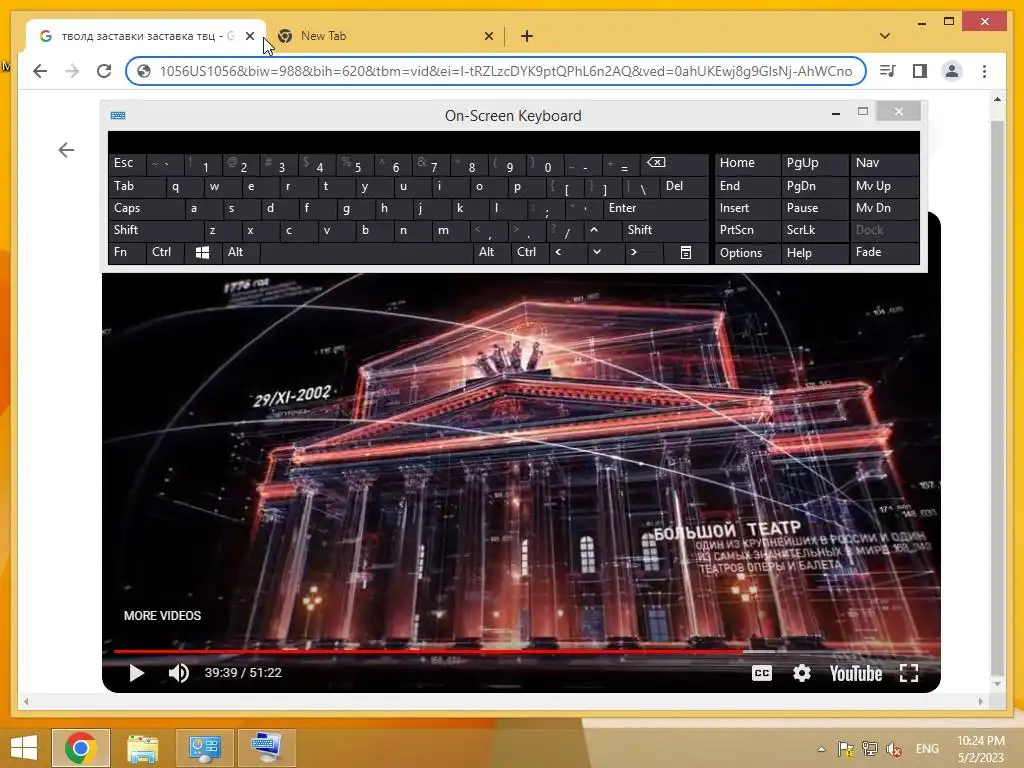Click the tray volume icon
This screenshot has width=1024, height=768.
coord(894,749)
